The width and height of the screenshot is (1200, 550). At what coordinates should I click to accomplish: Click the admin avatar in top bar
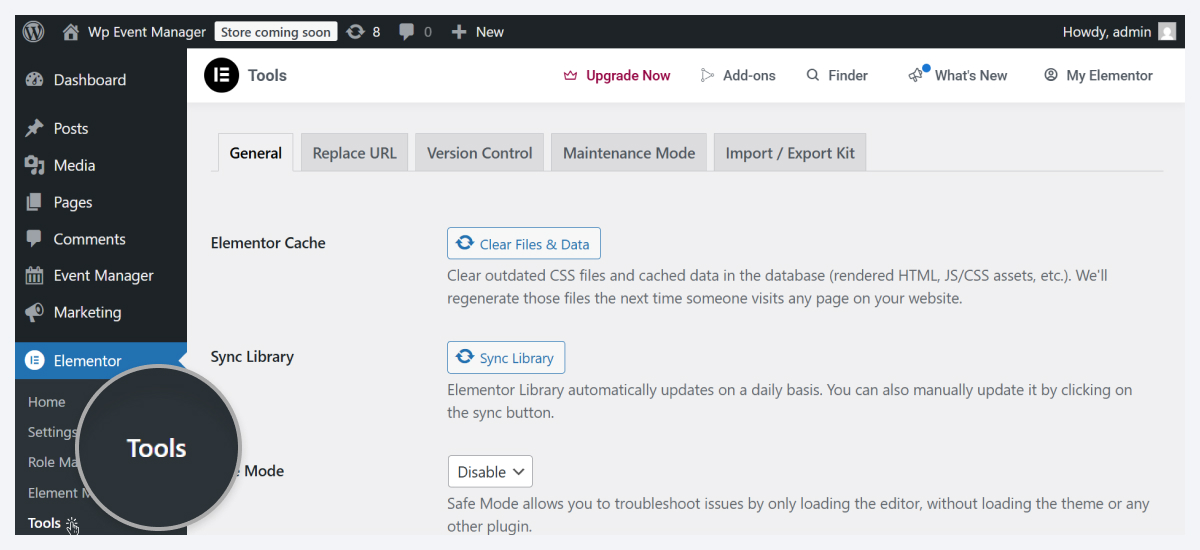(1167, 32)
